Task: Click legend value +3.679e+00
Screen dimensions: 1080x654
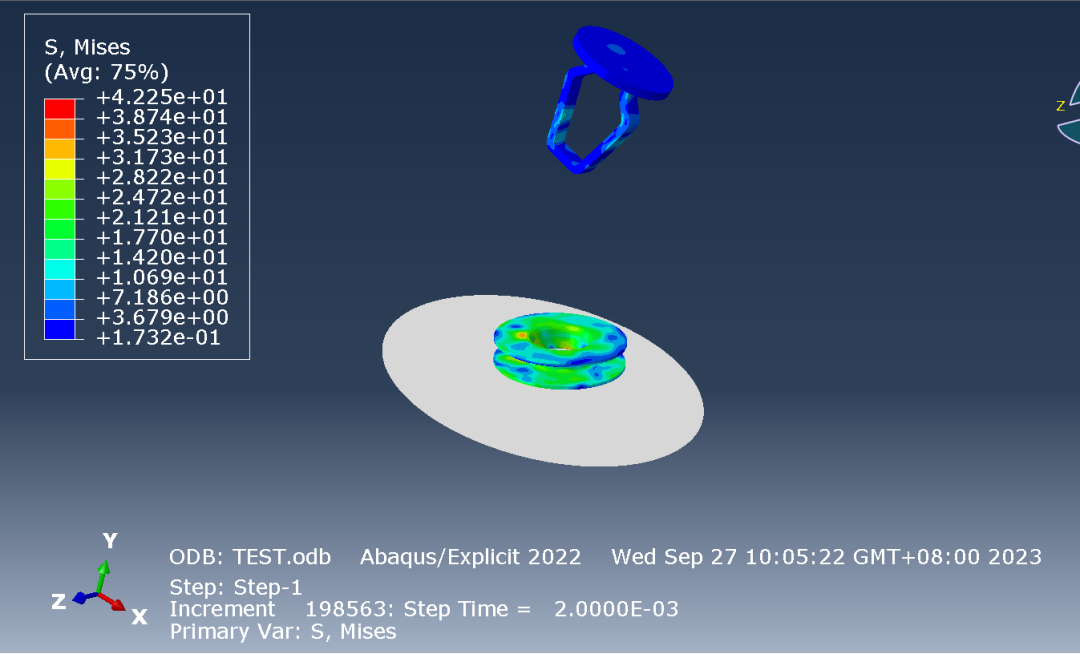Action: (x=162, y=317)
